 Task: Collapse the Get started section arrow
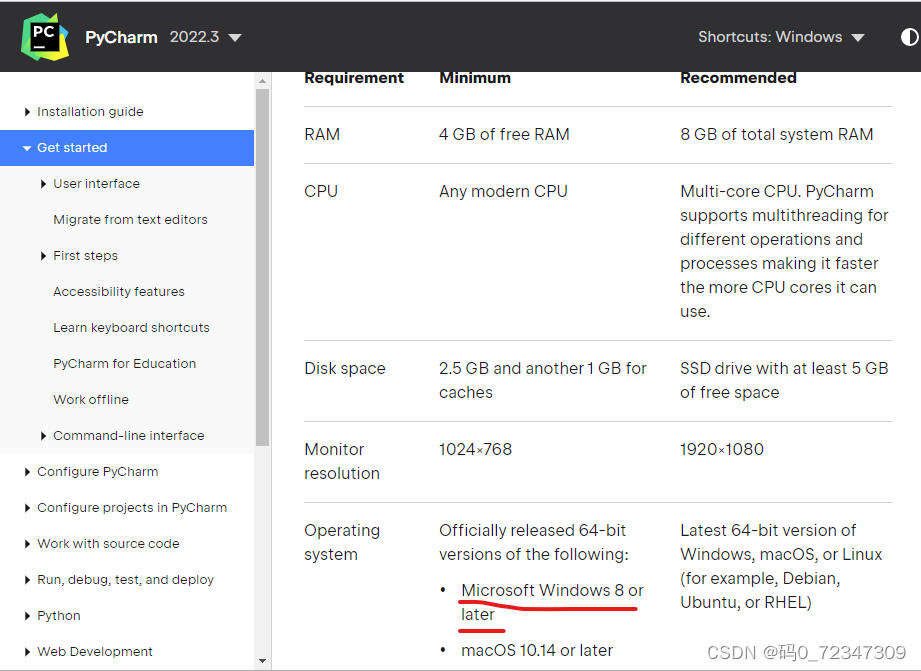(26, 148)
